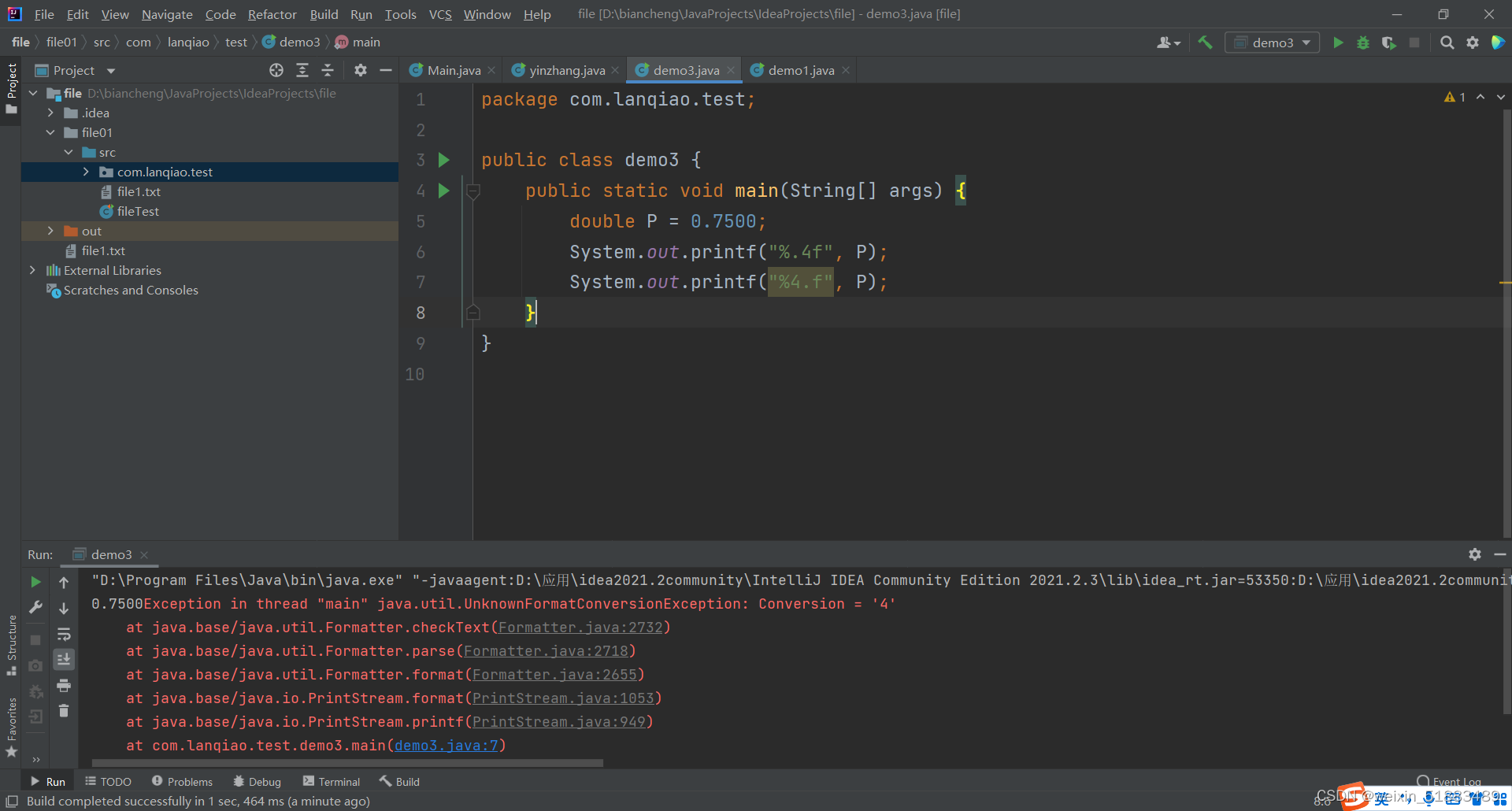The height and width of the screenshot is (811, 1512).
Task: Open IDE Settings via the gear icon
Action: tap(1473, 43)
